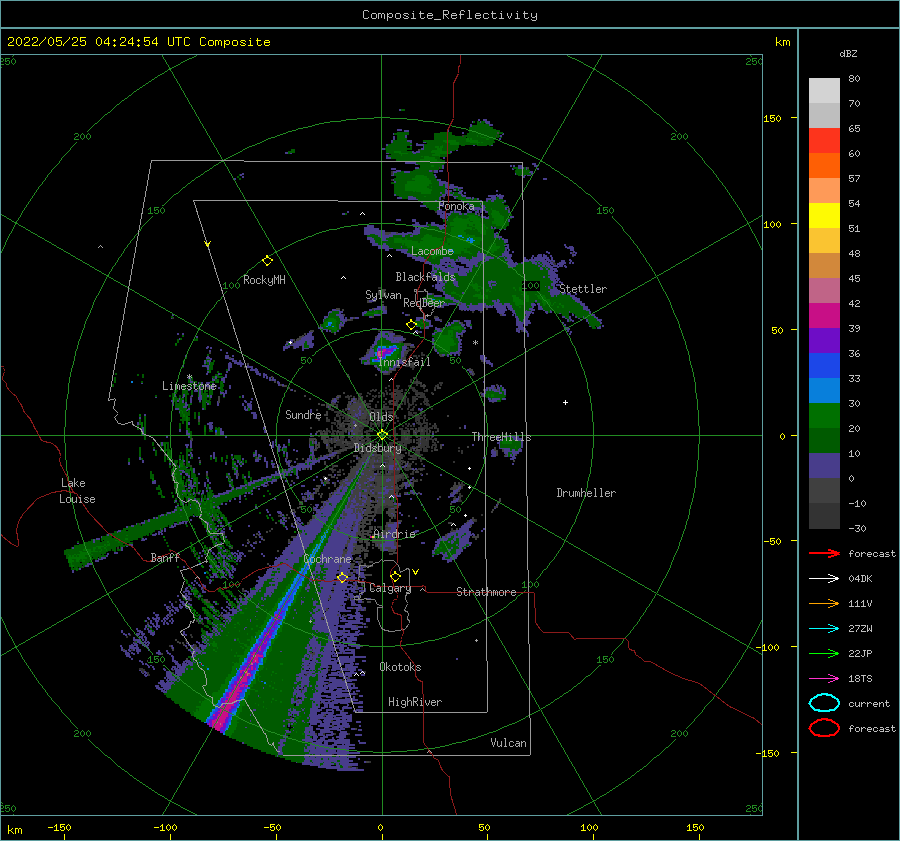Click the ThreeHills label
The height and width of the screenshot is (841, 900).
pos(501,437)
